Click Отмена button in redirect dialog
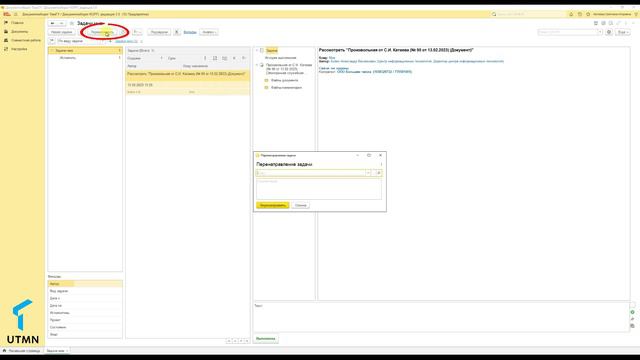This screenshot has width=640, height=360. click(300, 205)
